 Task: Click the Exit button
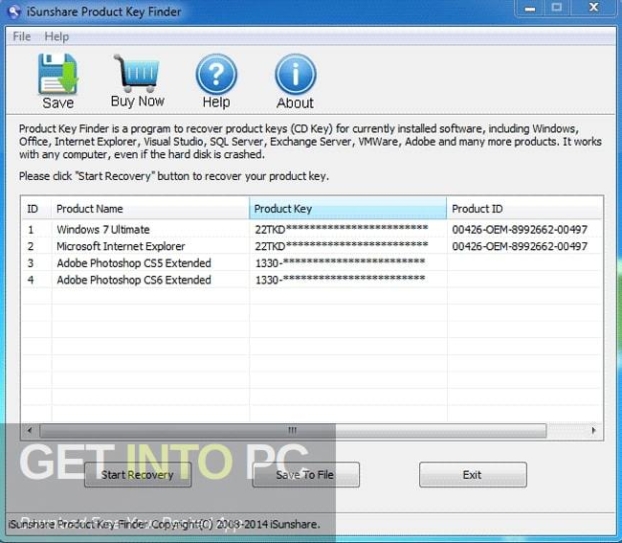(x=472, y=474)
